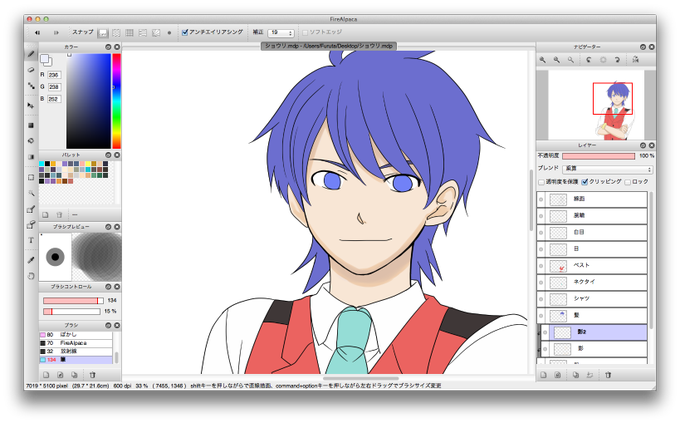Switch to the ショウリ.mdp document tab

click(329, 46)
